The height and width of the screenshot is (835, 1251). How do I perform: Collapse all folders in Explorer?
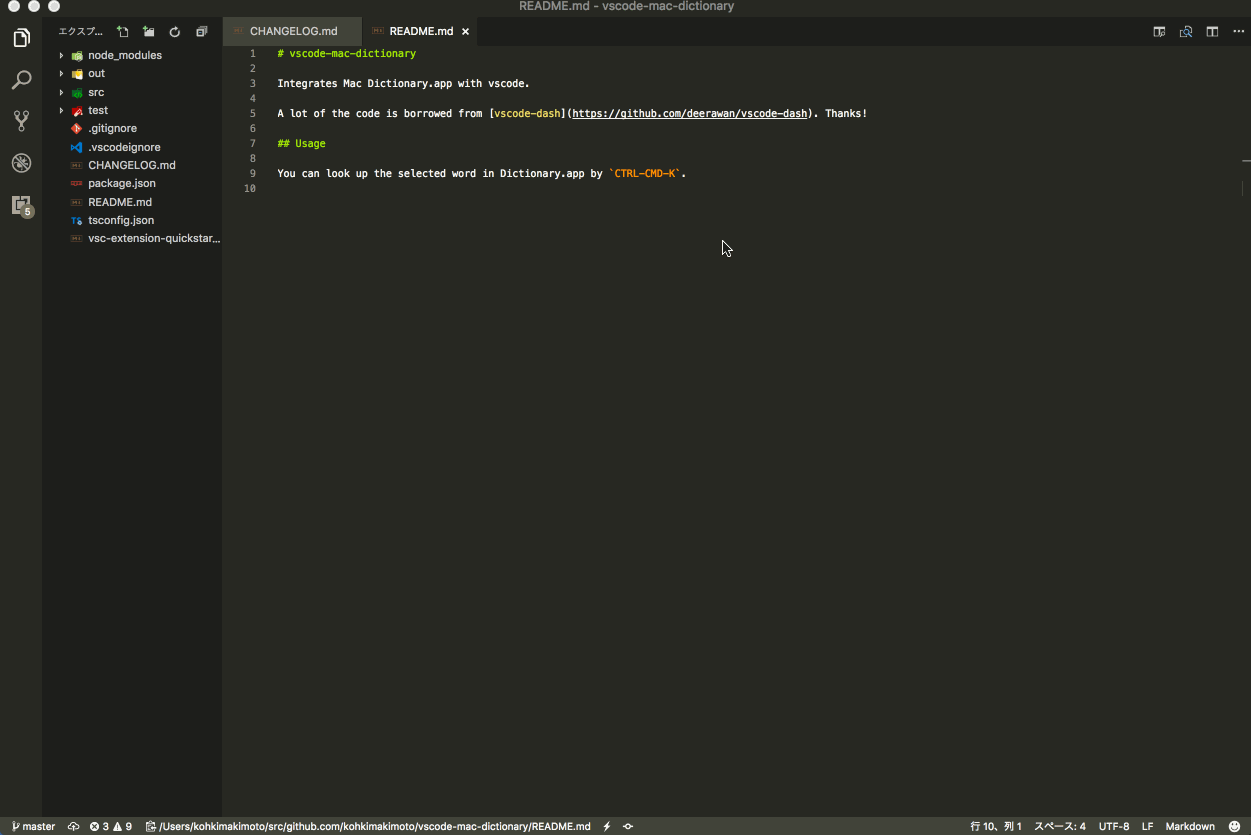coord(201,32)
